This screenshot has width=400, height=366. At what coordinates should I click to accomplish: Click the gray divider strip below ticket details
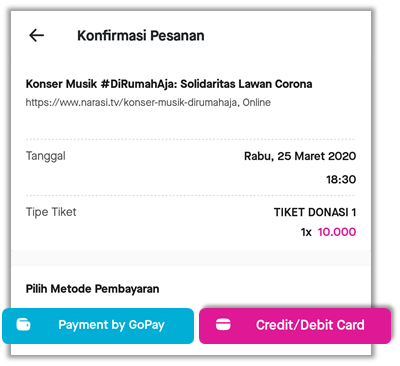click(191, 258)
